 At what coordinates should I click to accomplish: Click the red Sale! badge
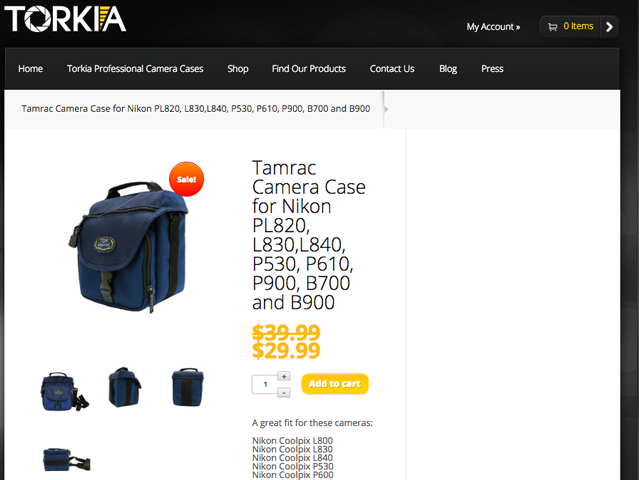[x=187, y=179]
